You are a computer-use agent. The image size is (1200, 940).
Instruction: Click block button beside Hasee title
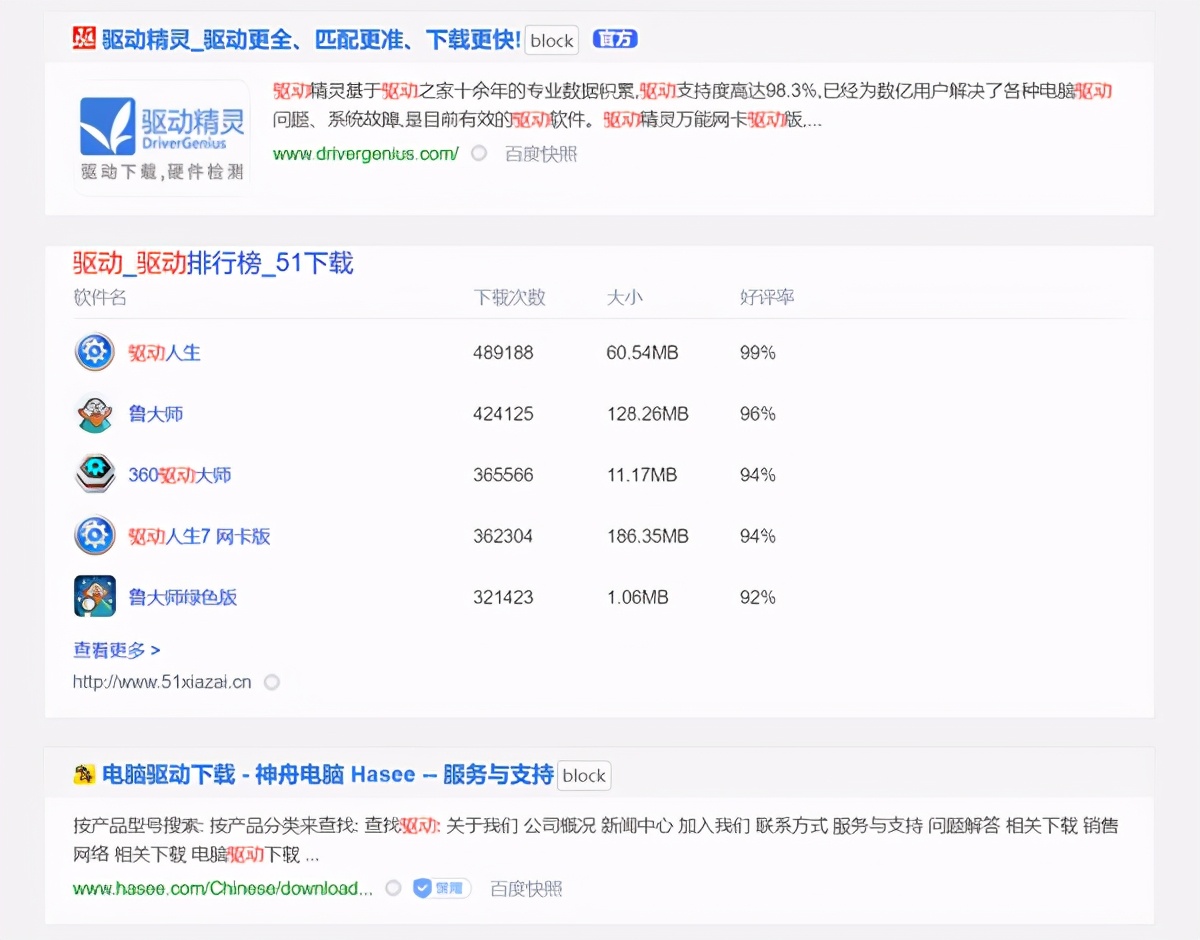(x=584, y=775)
